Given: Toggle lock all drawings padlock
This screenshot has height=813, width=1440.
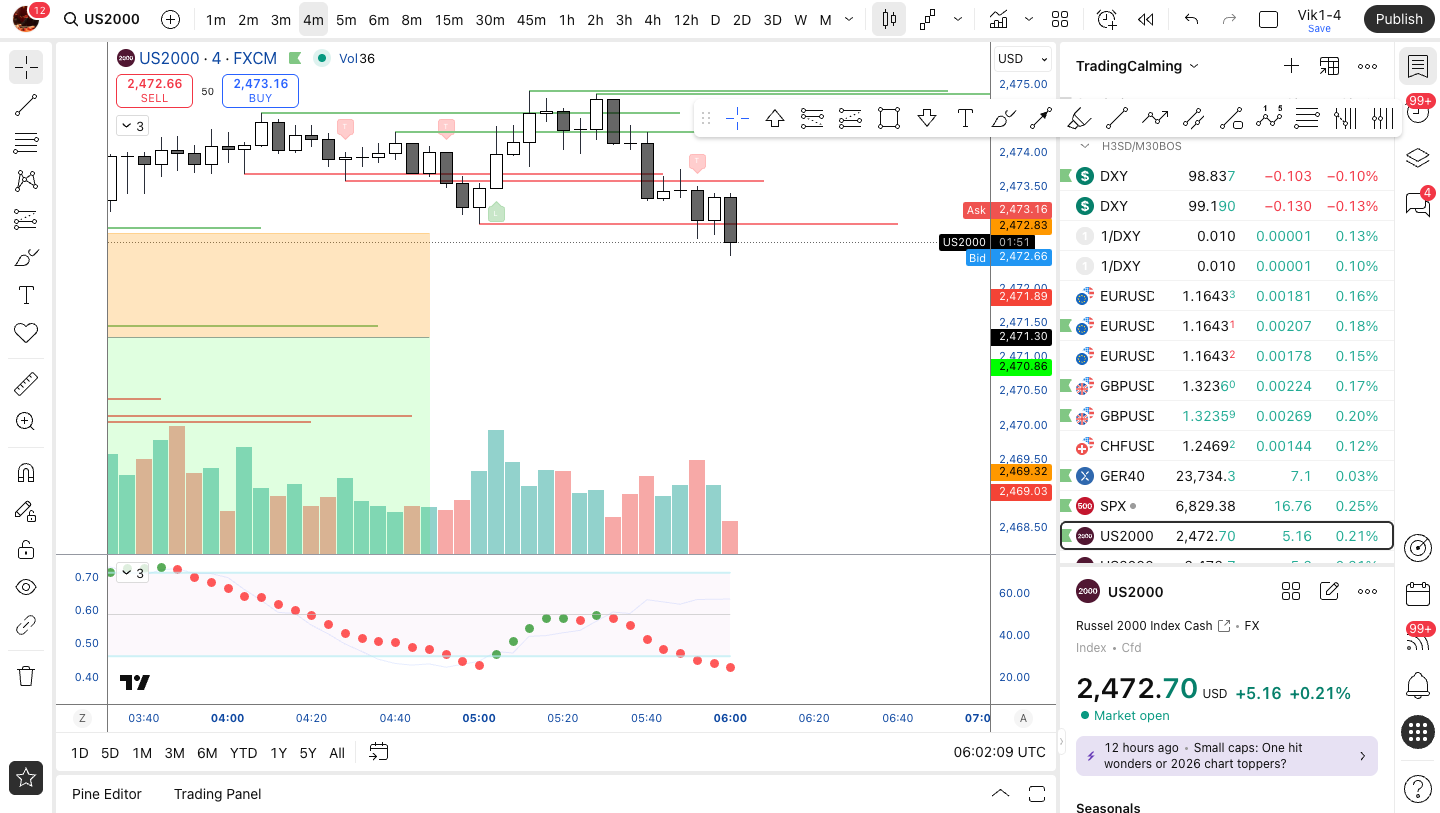Looking at the screenshot, I should 26,549.
